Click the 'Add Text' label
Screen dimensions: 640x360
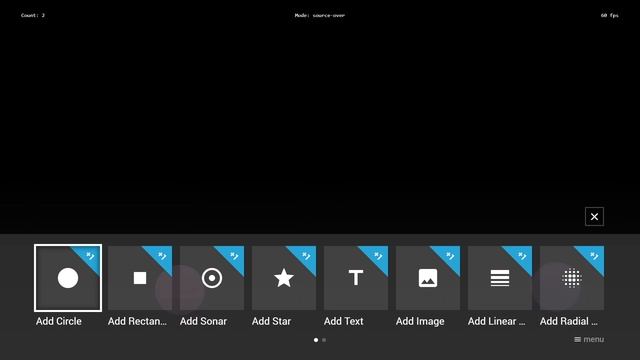[x=344, y=321]
